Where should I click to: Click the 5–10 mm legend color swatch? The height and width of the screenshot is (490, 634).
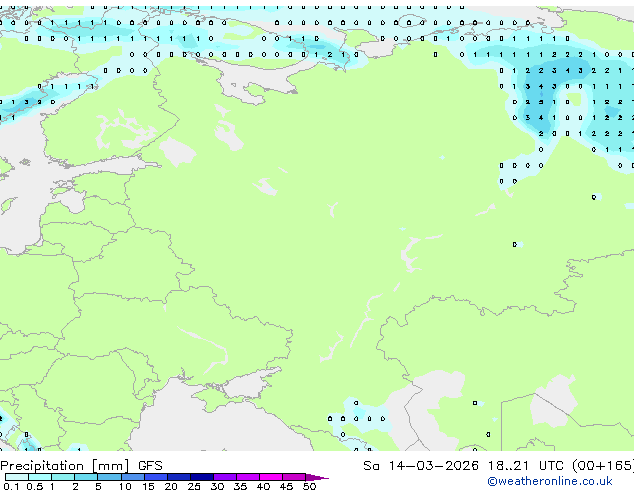[x=109, y=477]
